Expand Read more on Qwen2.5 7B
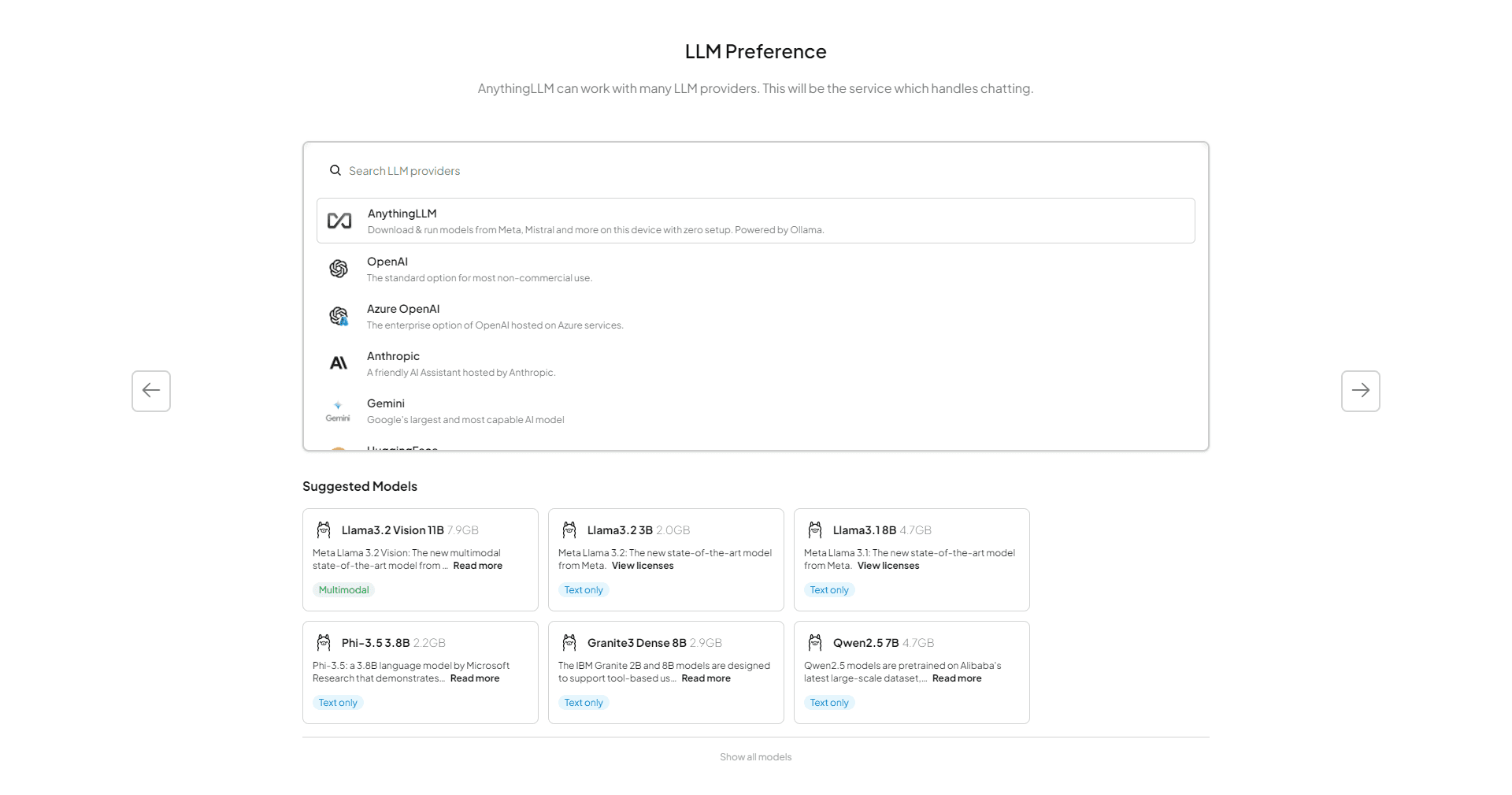Viewport: 1512px width, 795px height. coord(957,678)
